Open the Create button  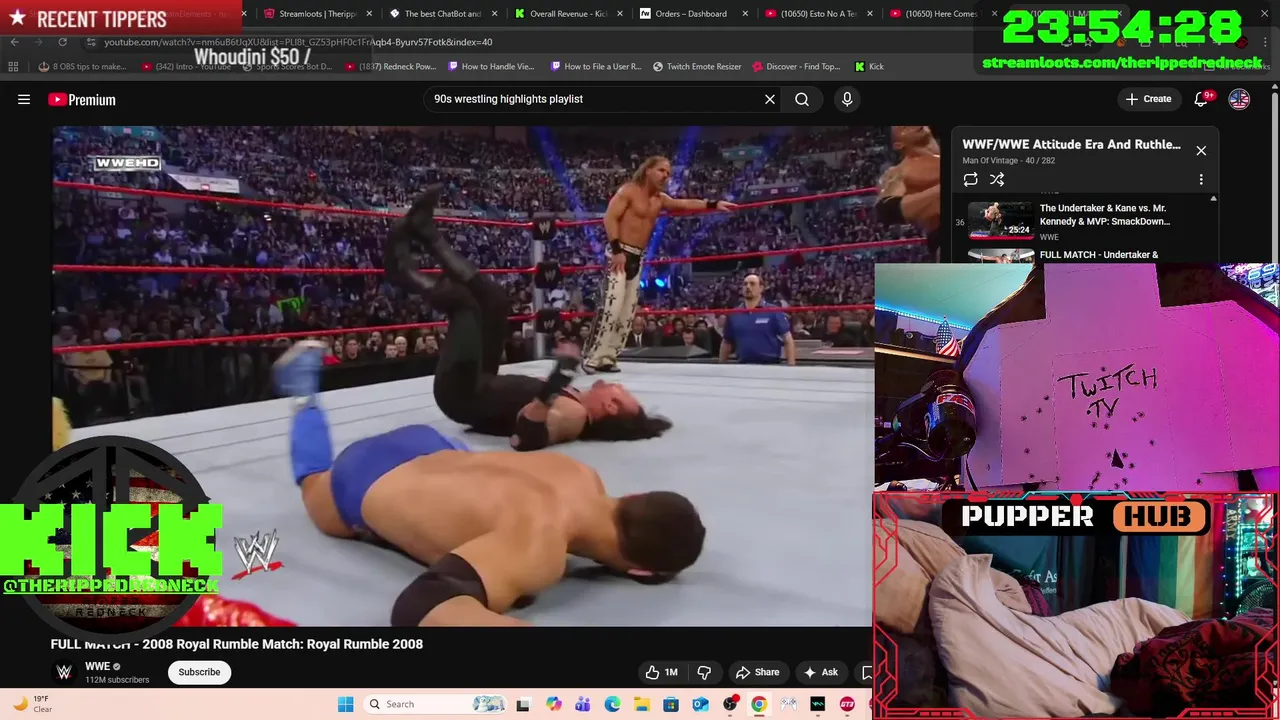click(x=1148, y=99)
